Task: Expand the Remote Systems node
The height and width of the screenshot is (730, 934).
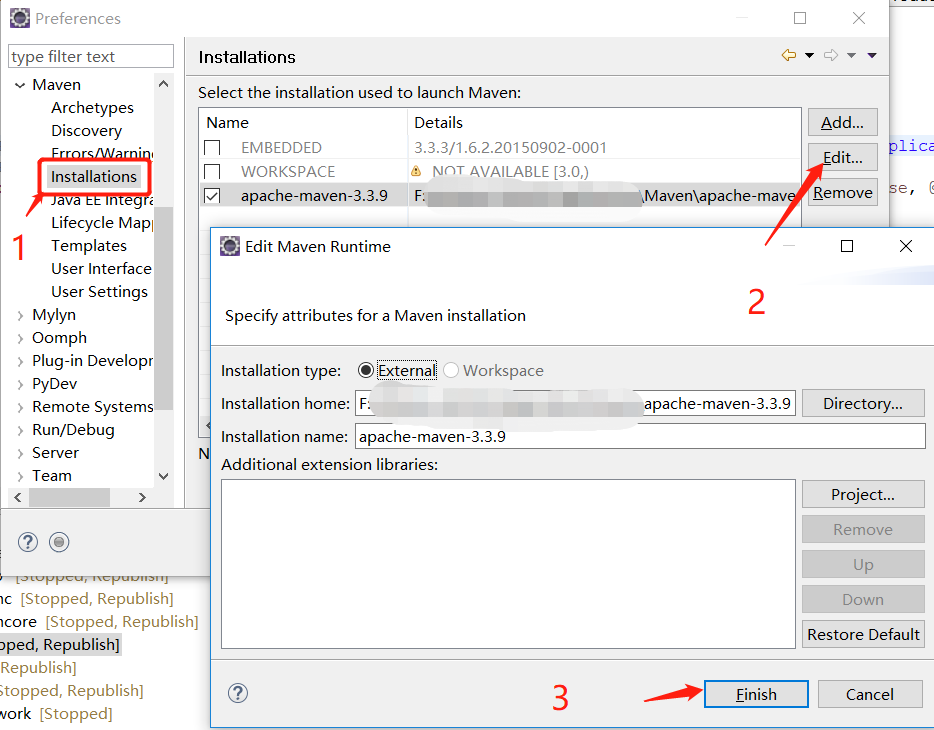Action: pyautogui.click(x=20, y=407)
